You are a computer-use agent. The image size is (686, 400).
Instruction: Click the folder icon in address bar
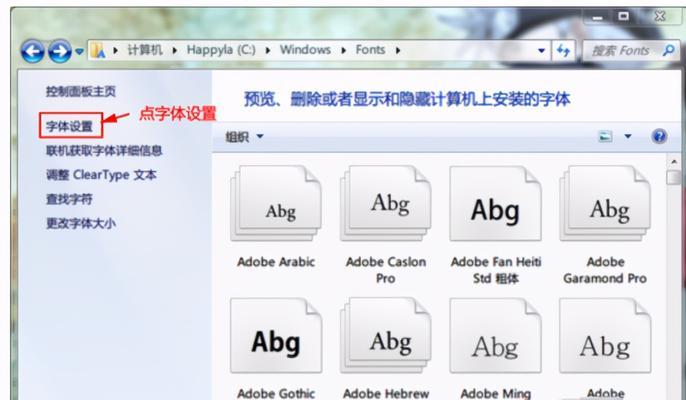pyautogui.click(x=98, y=51)
